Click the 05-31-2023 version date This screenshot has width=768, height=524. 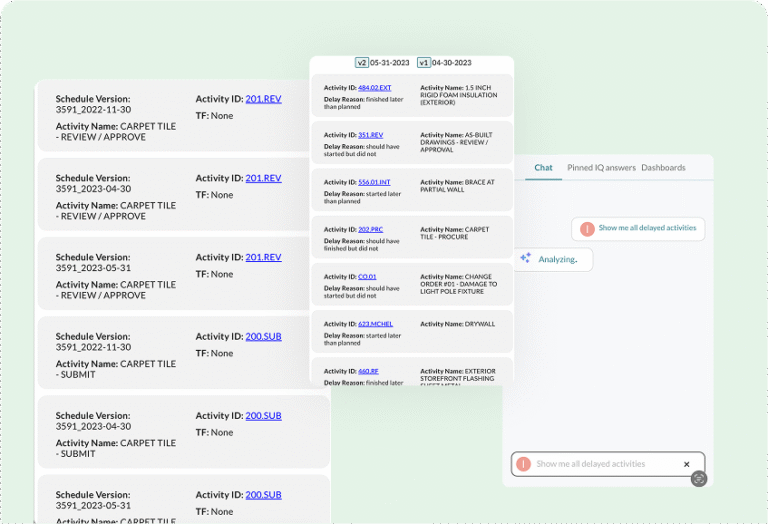click(389, 63)
